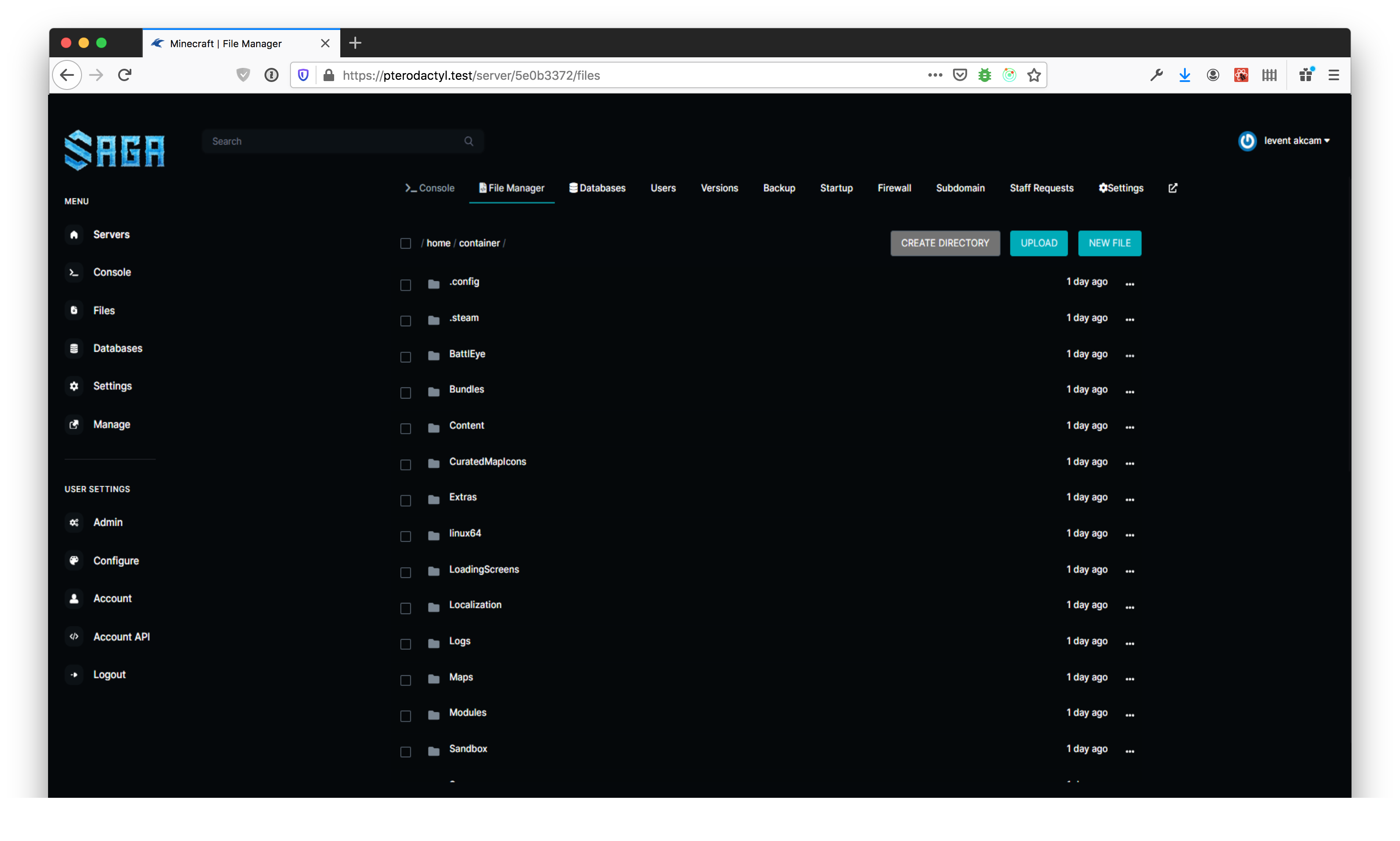Click the search magnifier icon
Image resolution: width=1400 pixels, height=841 pixels.
click(x=469, y=141)
